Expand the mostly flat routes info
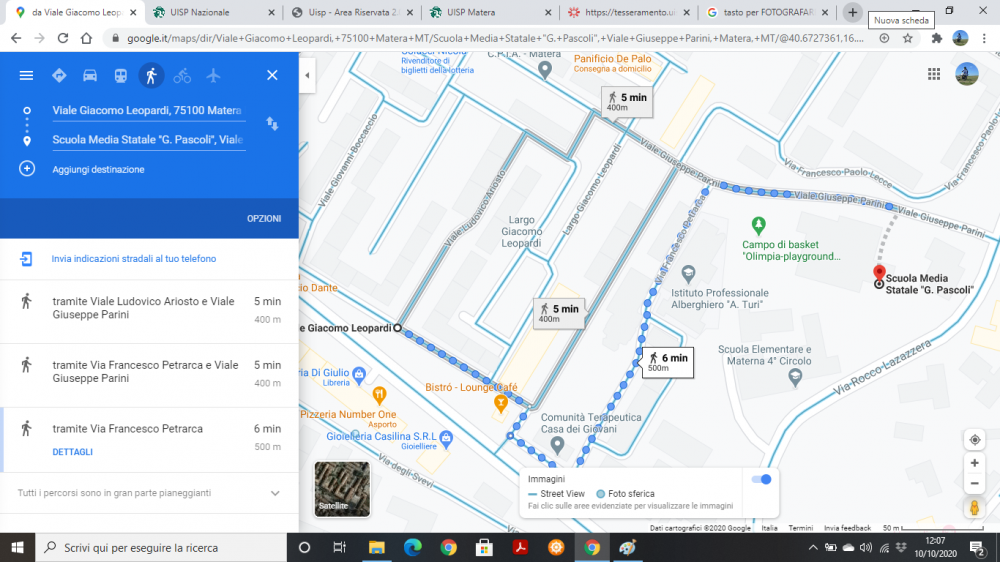This screenshot has height=562, width=1000. click(x=275, y=493)
